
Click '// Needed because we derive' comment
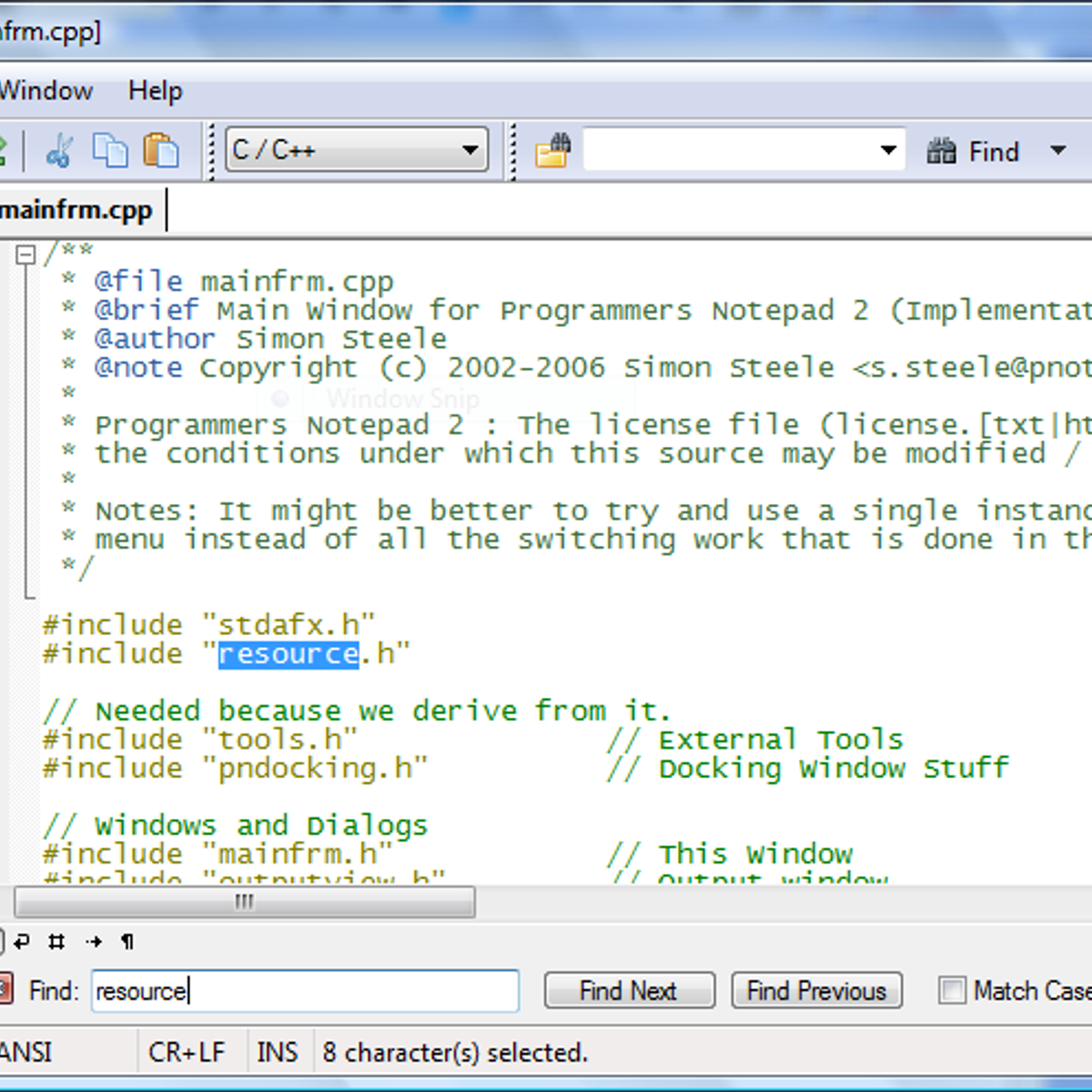[357, 711]
